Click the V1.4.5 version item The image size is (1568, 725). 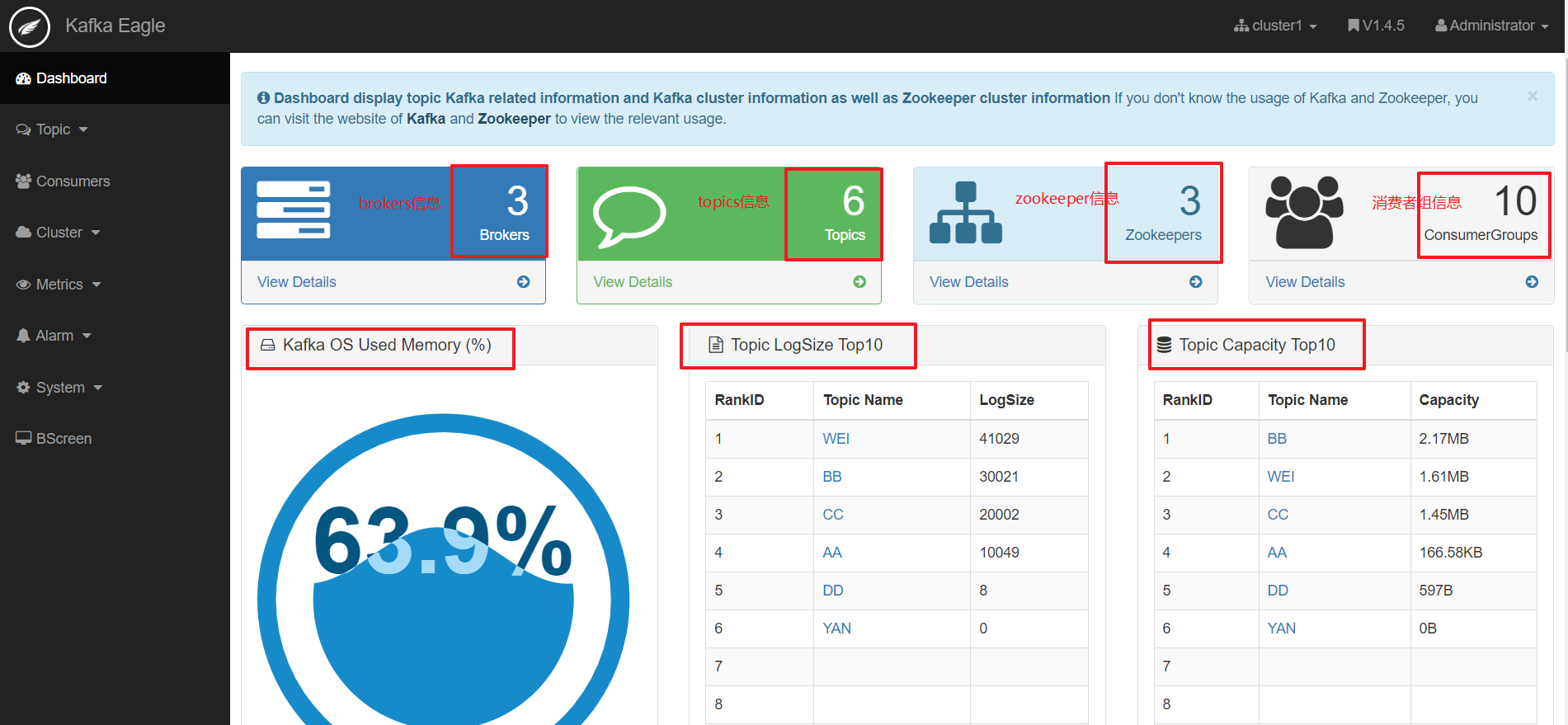pos(1376,26)
